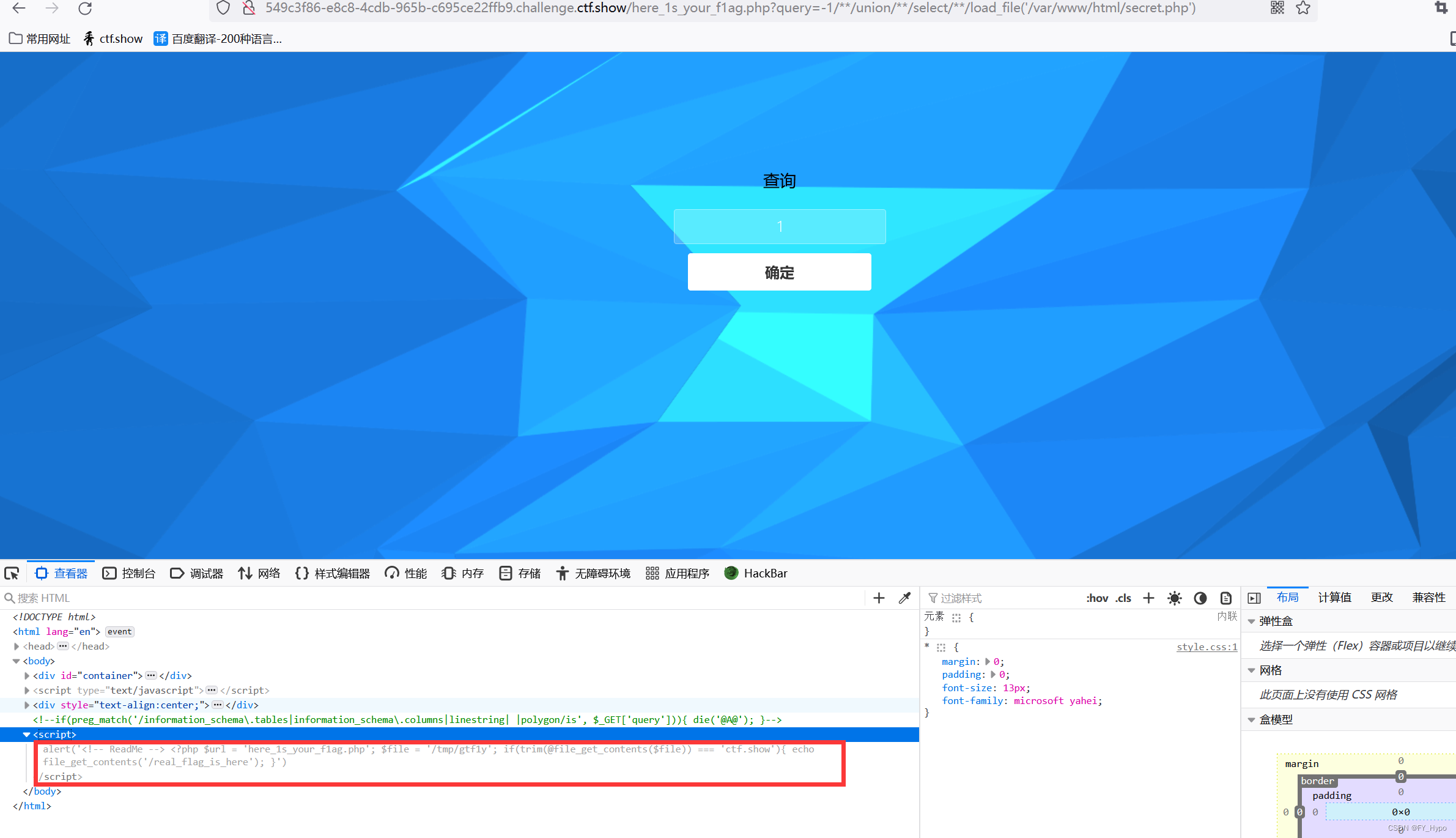This screenshot has width=1456, height=838.
Task: Submit query with the 确定 button
Action: (780, 272)
